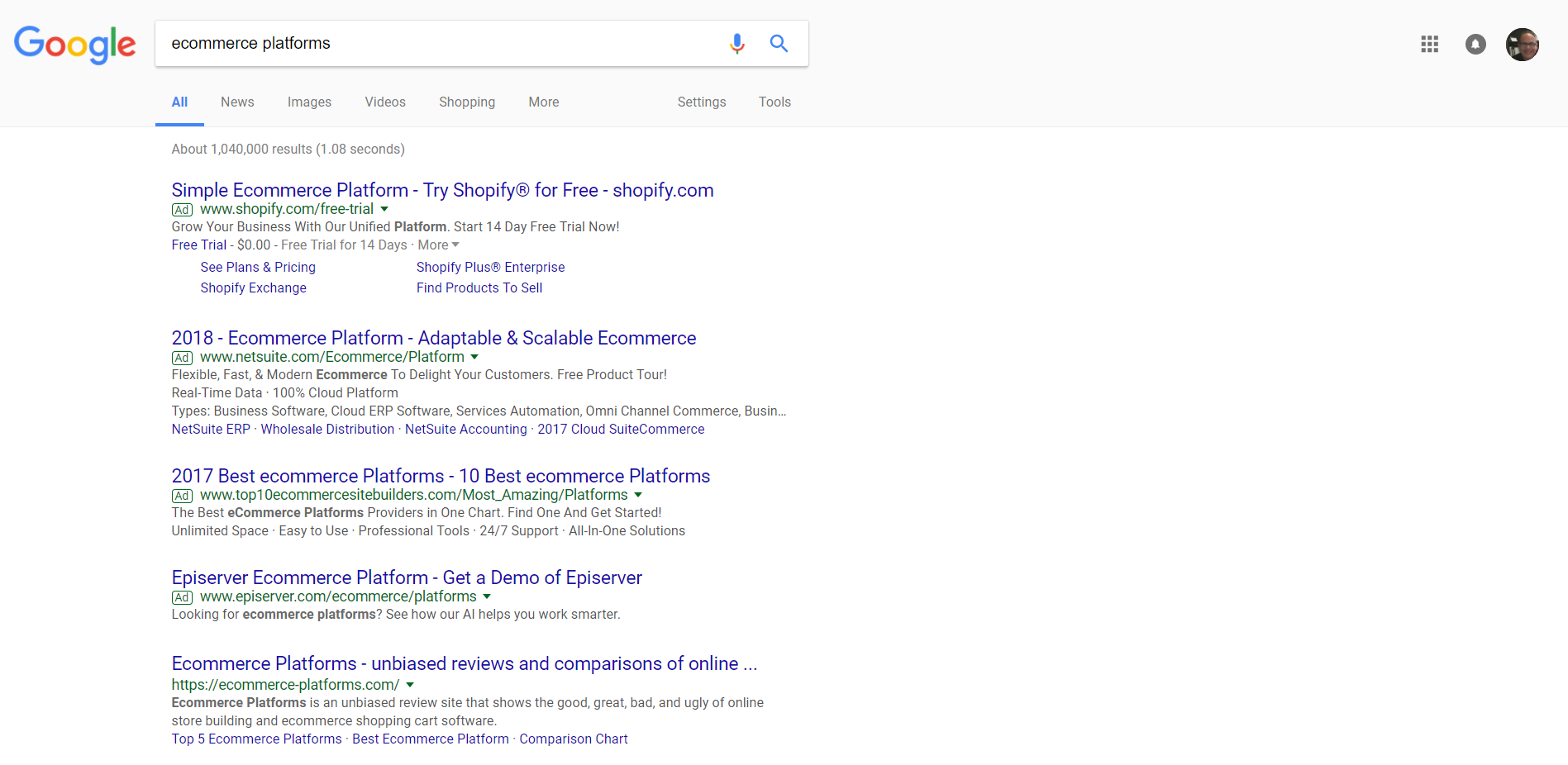Open 2018 Ecommerce Platform NetSuite ad title
This screenshot has height=765, width=1568.
(434, 338)
